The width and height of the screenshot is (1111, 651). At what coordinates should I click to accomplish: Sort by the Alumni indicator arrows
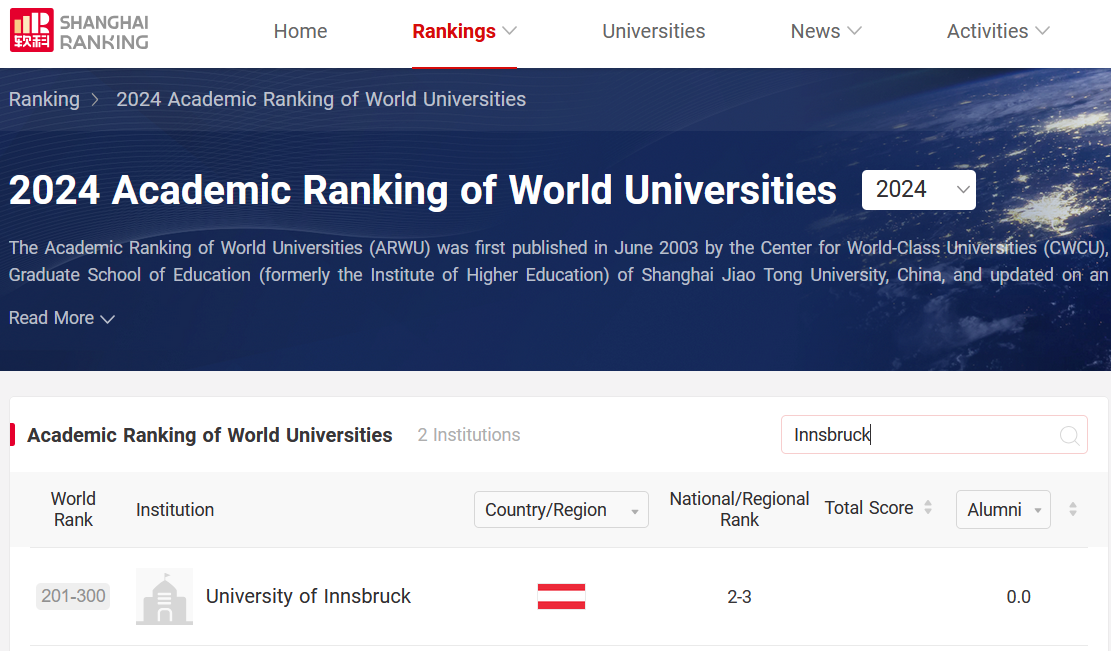point(1073,509)
